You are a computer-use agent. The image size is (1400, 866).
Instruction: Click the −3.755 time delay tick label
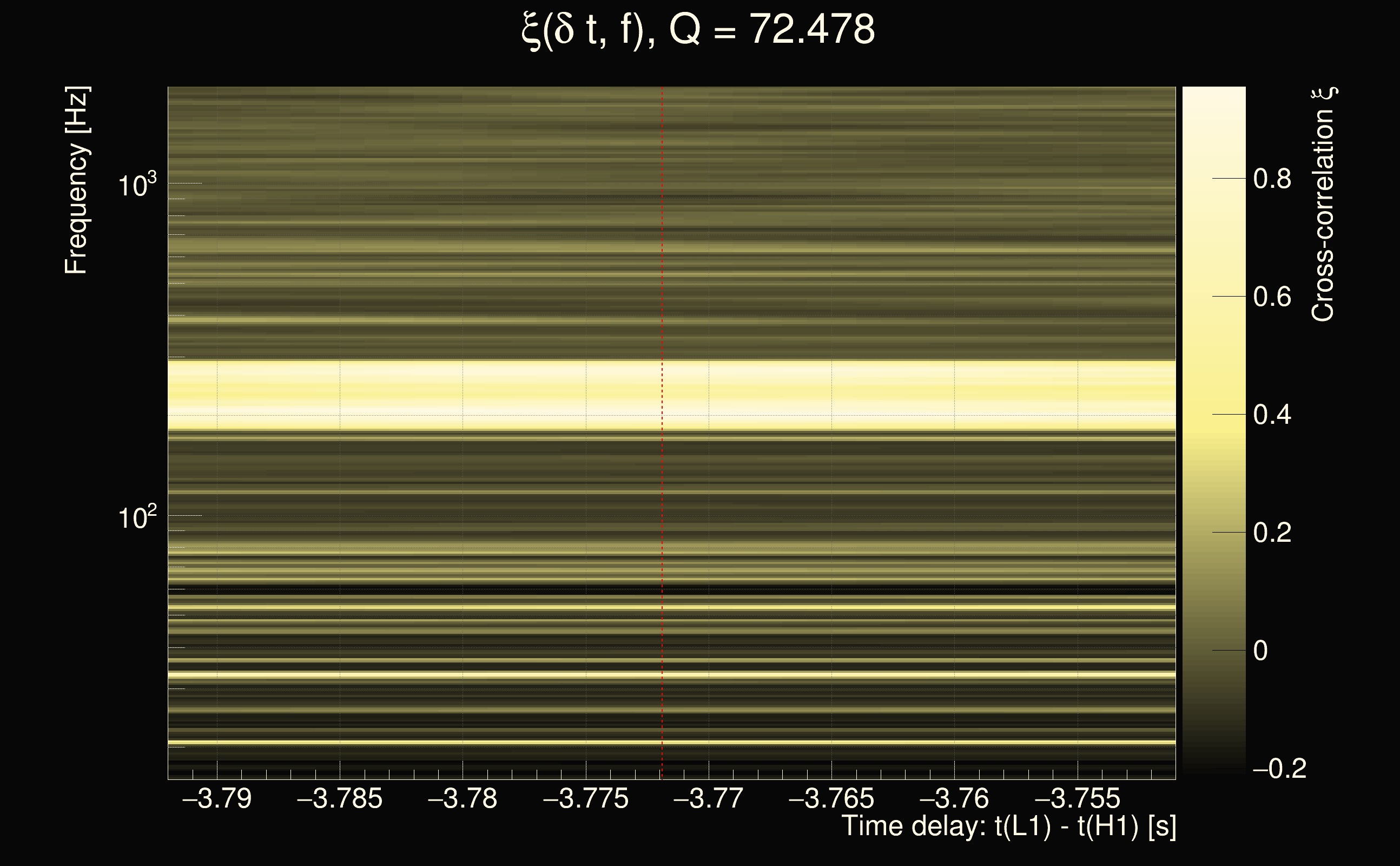[x=1077, y=798]
